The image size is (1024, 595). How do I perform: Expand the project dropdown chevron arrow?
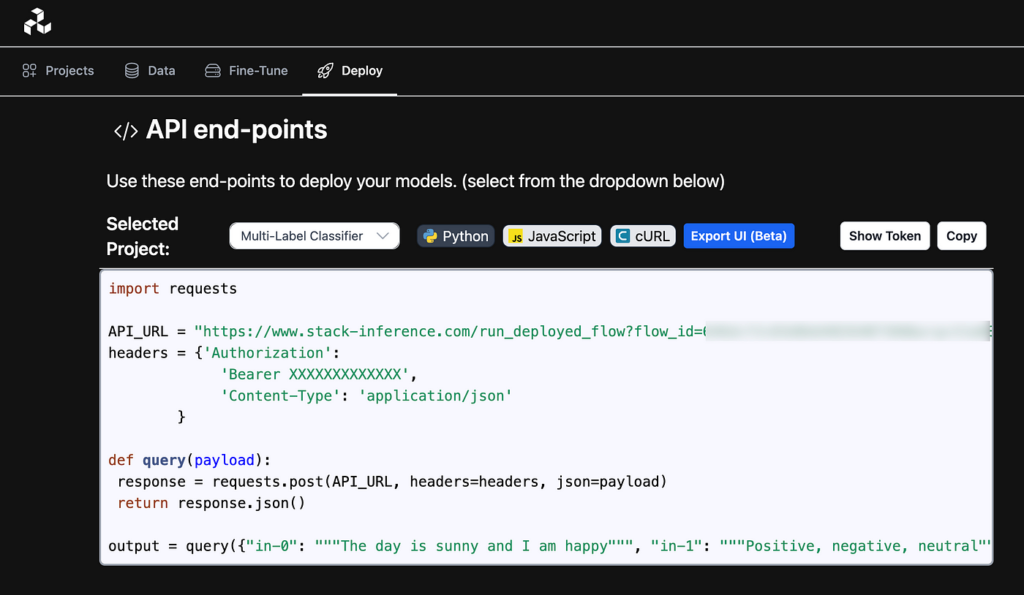383,236
